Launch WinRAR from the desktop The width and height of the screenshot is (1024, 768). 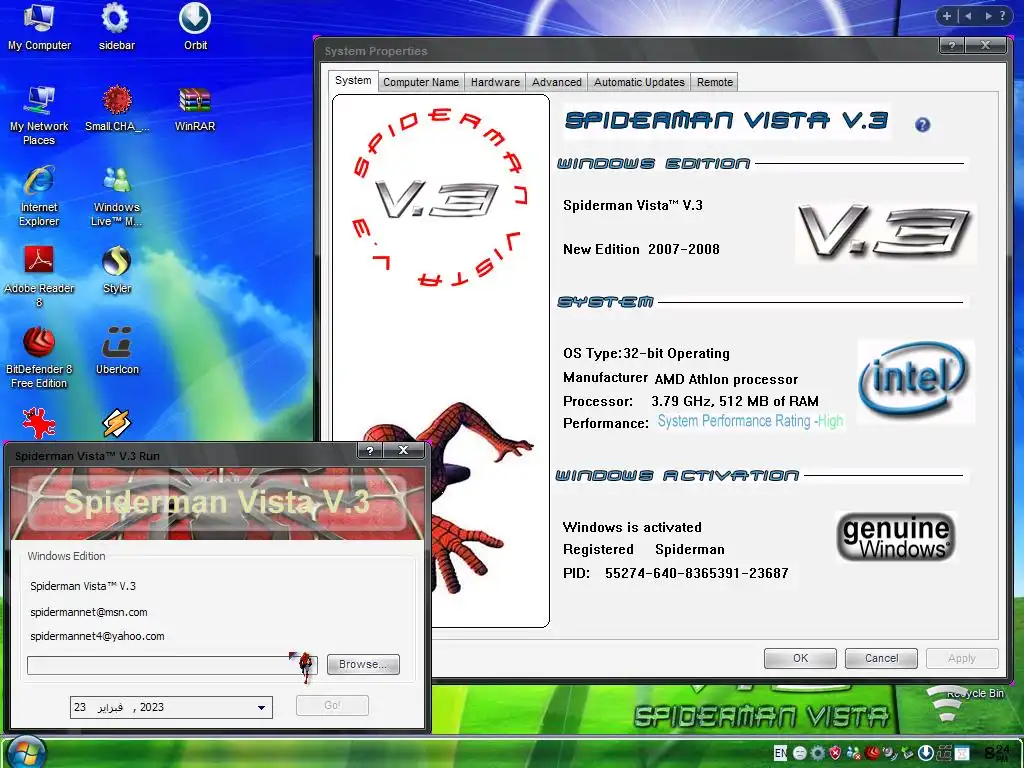[x=195, y=108]
